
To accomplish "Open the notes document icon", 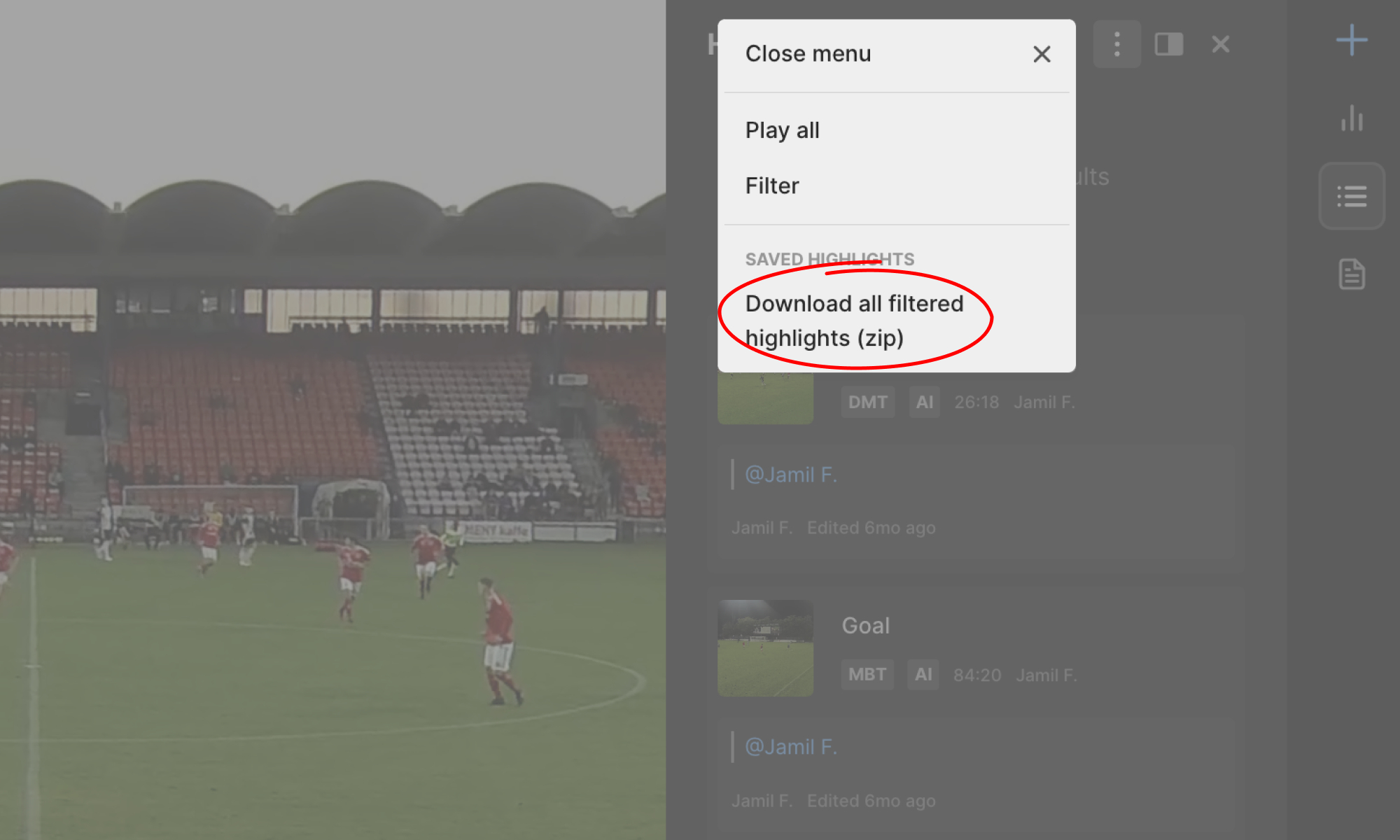I will 1352,274.
